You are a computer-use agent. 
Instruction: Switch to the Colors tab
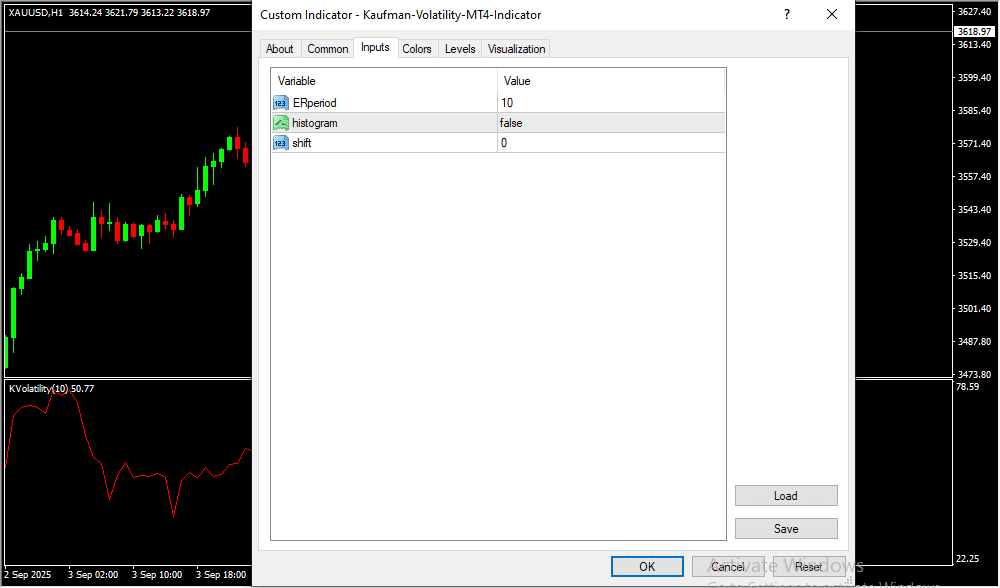417,49
